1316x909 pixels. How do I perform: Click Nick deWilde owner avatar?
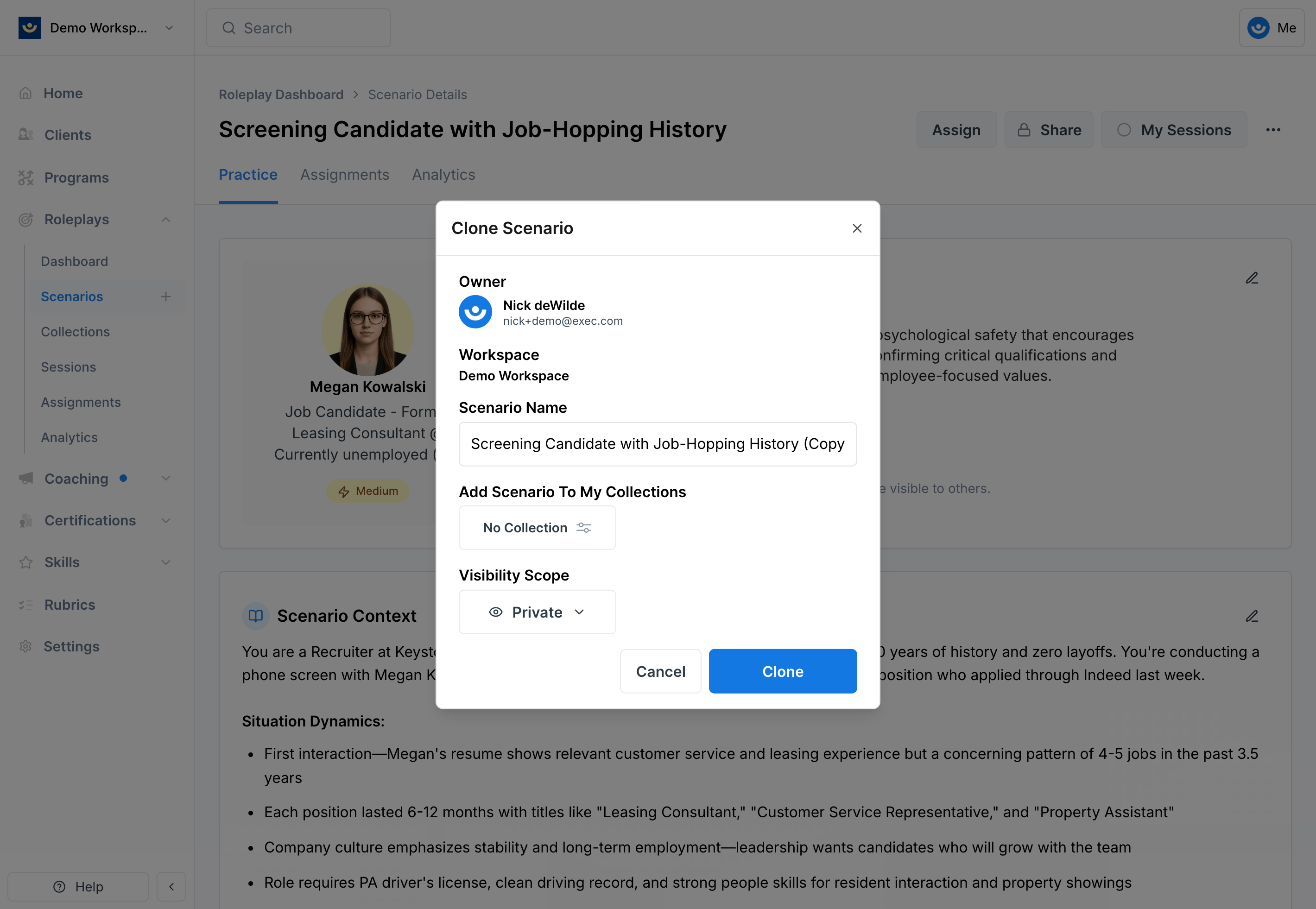(x=475, y=311)
